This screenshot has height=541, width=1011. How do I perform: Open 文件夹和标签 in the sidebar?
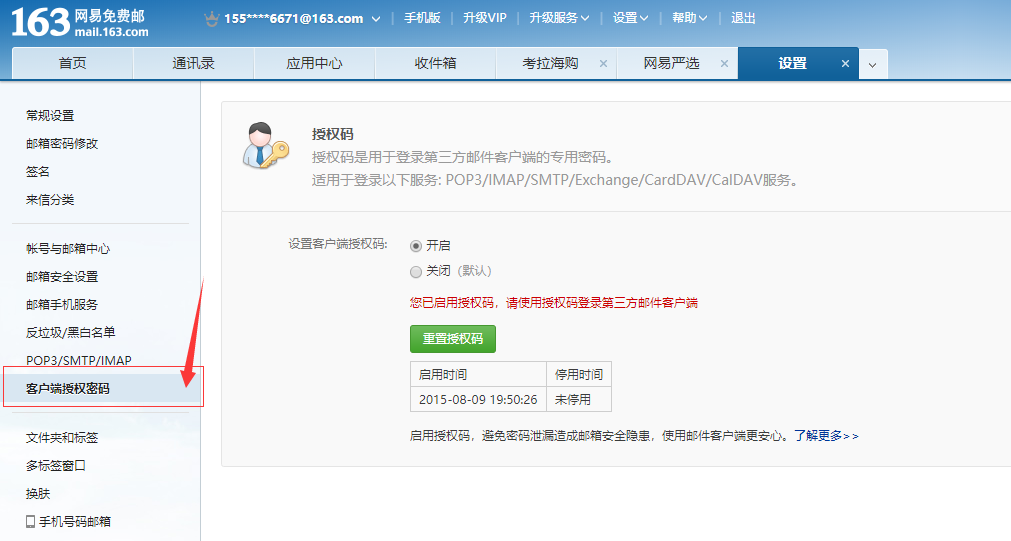point(62,438)
